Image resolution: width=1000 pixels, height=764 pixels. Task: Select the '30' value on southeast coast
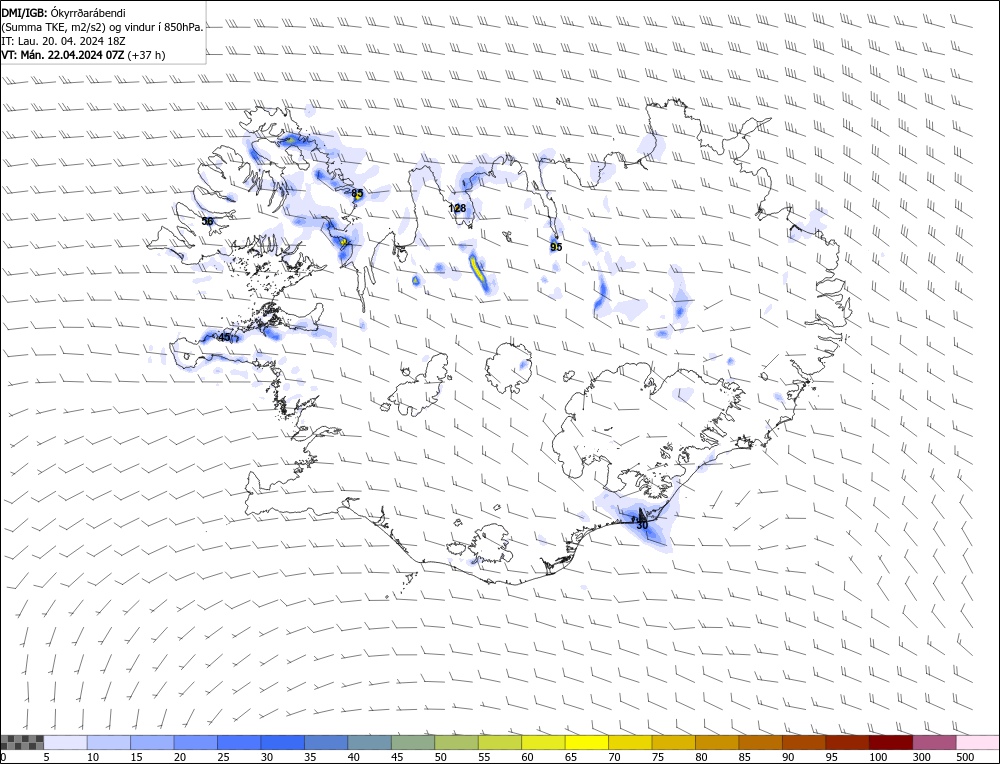coord(642,525)
